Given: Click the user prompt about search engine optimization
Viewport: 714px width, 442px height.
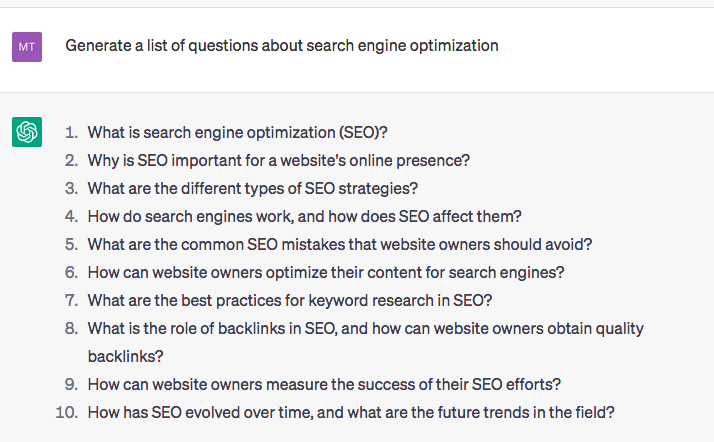Looking at the screenshot, I should (x=282, y=46).
